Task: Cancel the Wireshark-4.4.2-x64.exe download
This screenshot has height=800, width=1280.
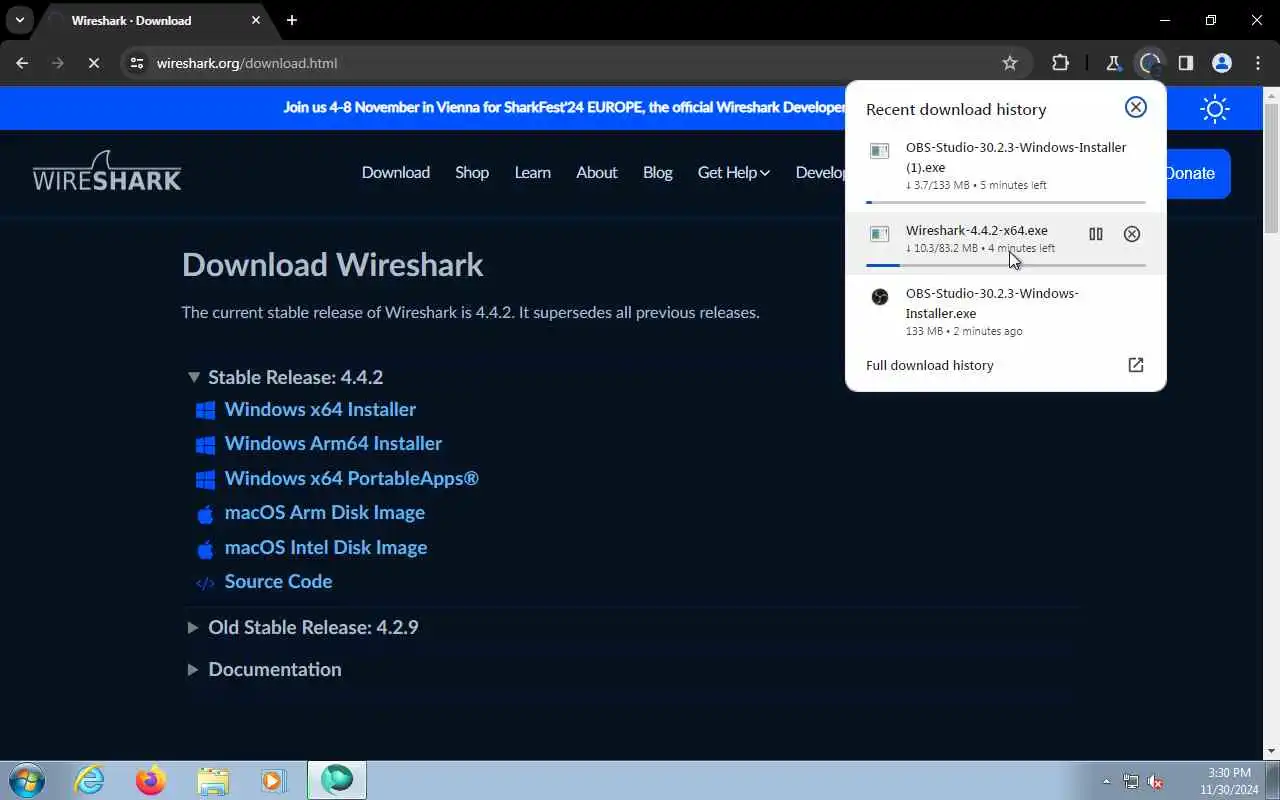Action: [x=1132, y=234]
